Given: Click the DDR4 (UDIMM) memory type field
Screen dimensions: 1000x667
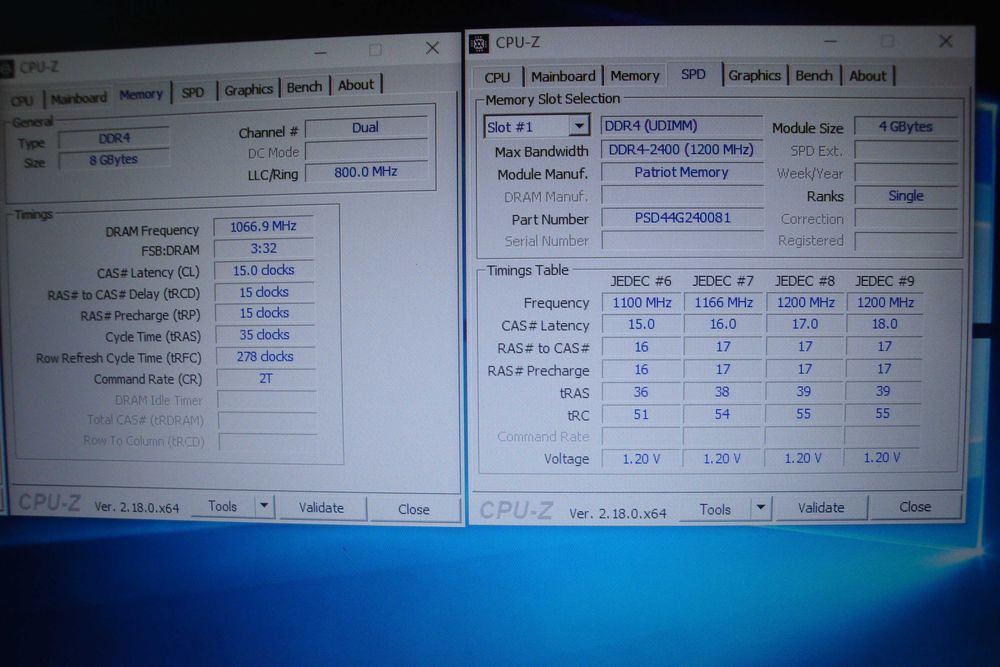Looking at the screenshot, I should (x=681, y=126).
